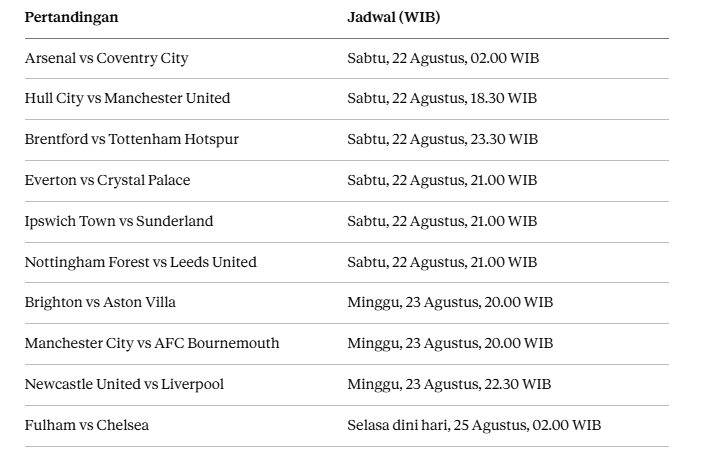Click the Everton vs Crystal Palace match
Screen dimensions: 714x457
coord(107,180)
